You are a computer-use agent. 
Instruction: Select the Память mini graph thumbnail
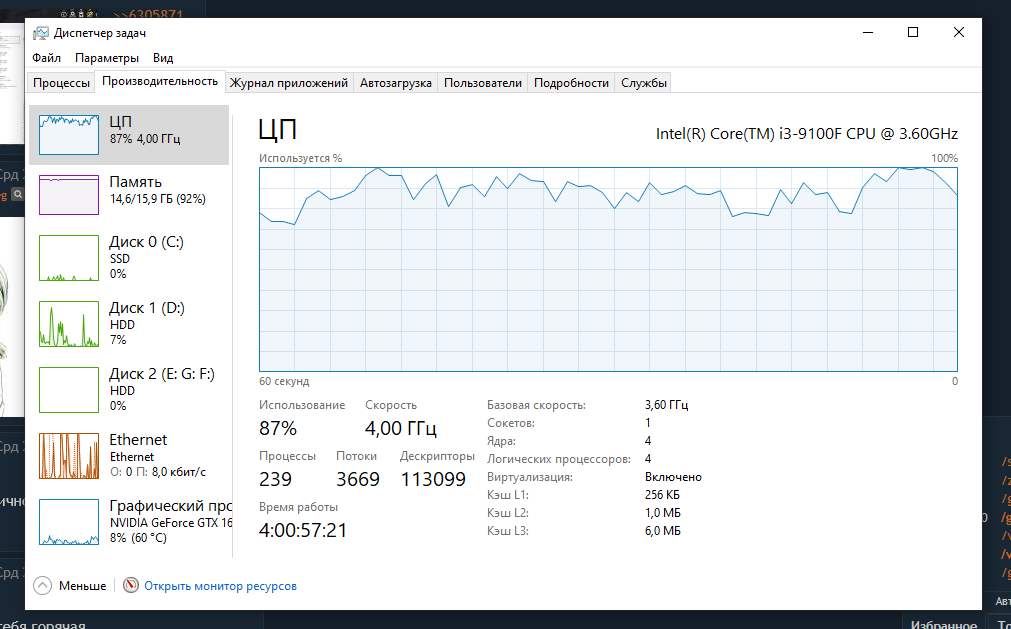pos(69,195)
